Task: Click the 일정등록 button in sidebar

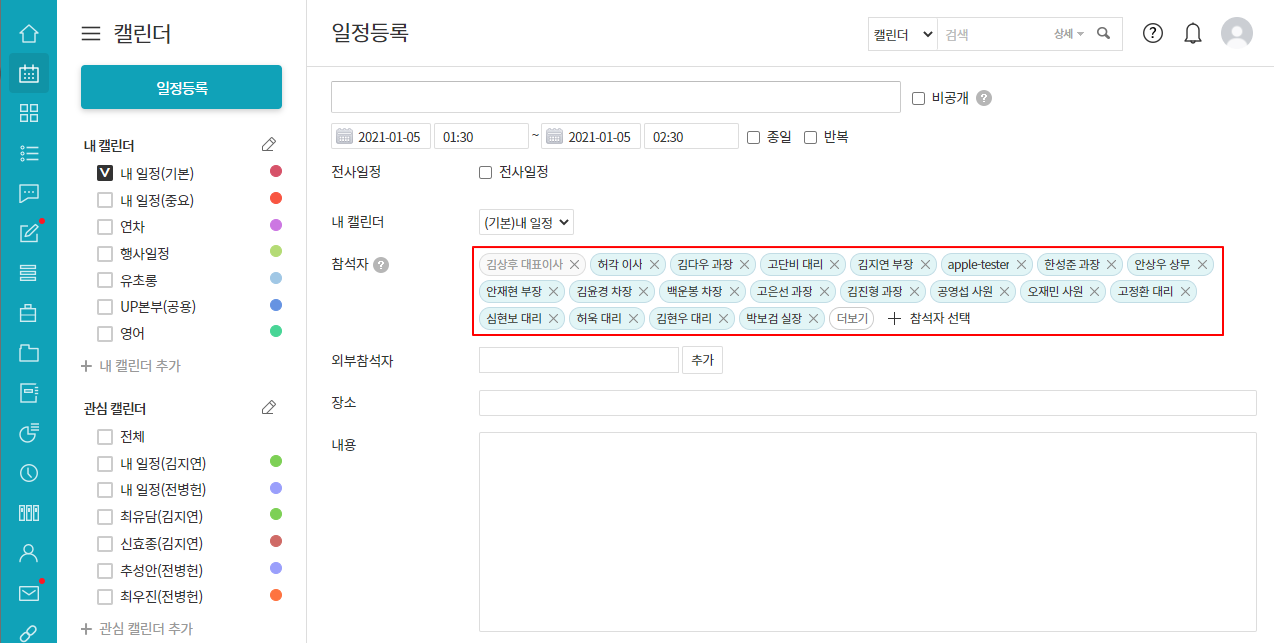Action: click(x=181, y=87)
